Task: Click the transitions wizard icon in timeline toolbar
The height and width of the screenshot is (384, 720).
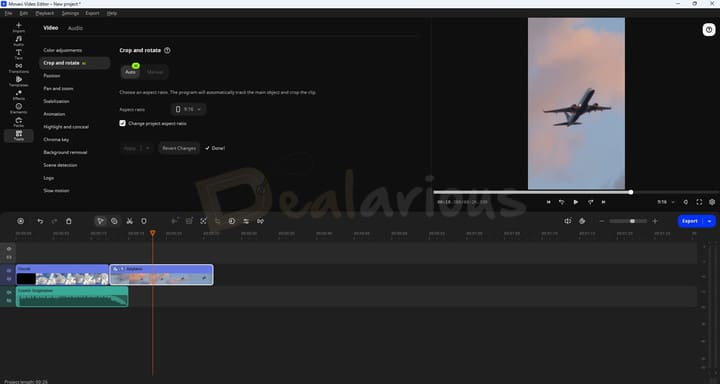Action: point(260,221)
